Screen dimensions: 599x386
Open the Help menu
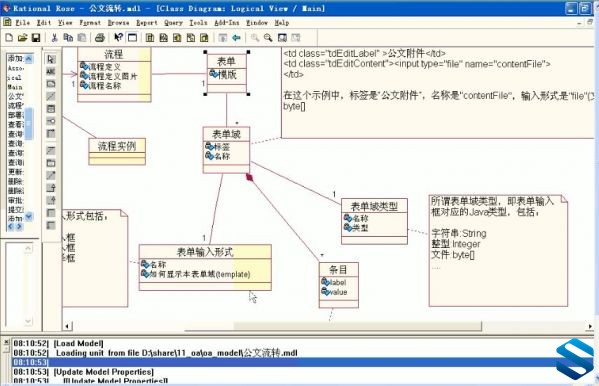tap(282, 23)
